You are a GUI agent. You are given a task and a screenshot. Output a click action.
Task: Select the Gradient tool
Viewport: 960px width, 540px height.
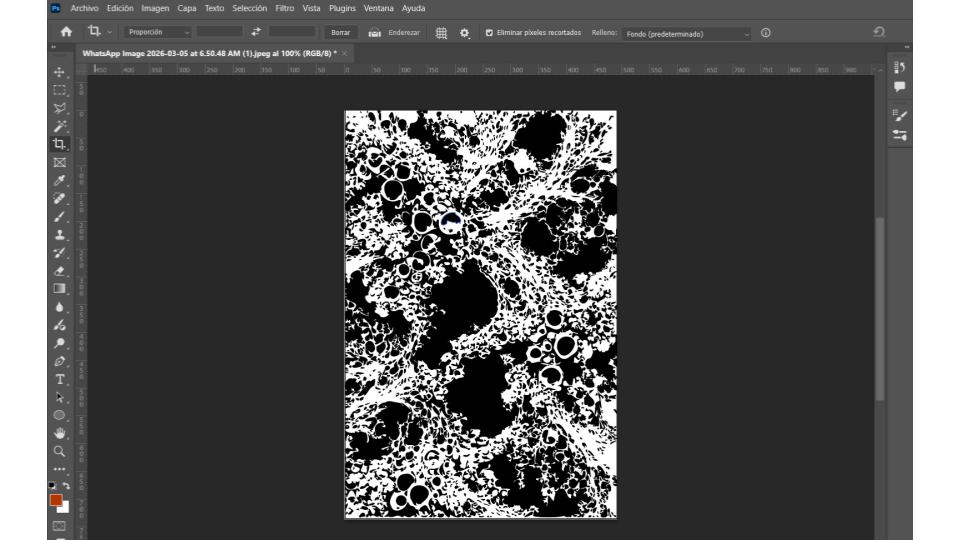point(59,288)
